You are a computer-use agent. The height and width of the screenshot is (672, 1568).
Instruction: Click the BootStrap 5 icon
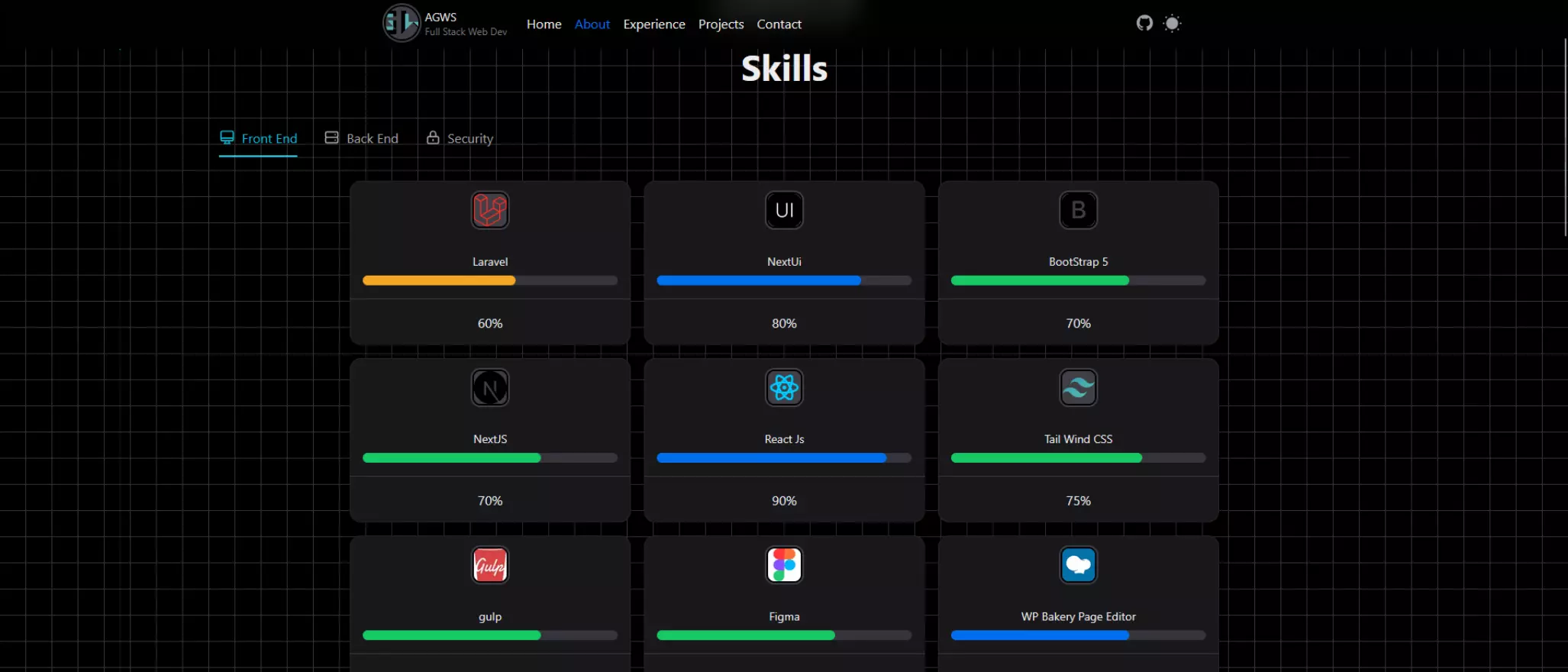point(1078,210)
